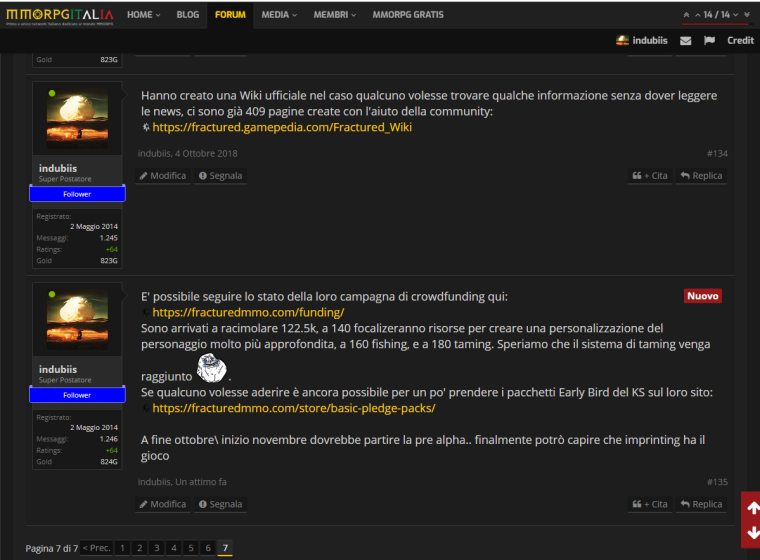Click avatar thumbnail on post #135
This screenshot has width=760, height=560.
coord(77,321)
